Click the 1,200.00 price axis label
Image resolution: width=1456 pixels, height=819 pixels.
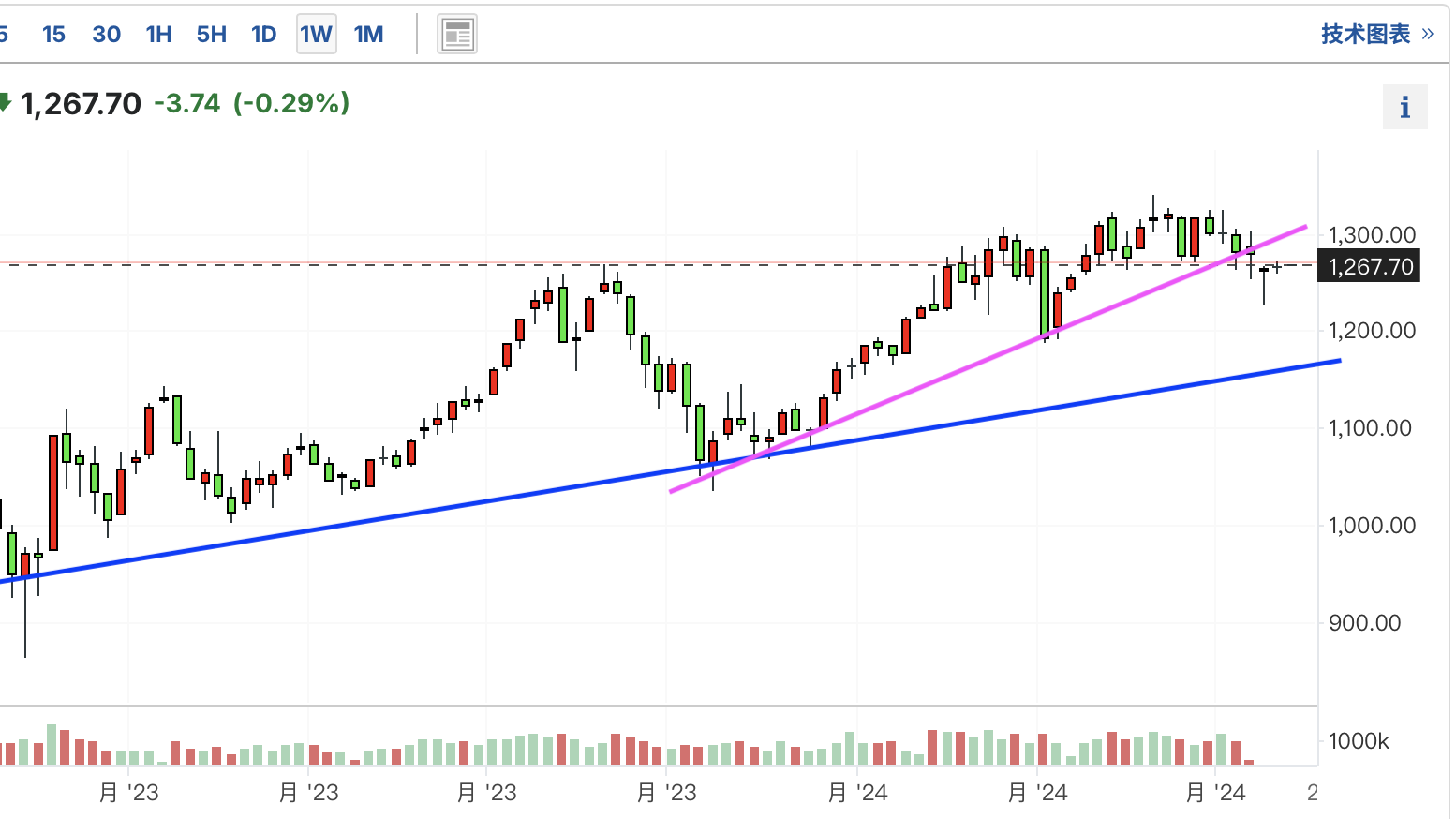pos(1372,330)
